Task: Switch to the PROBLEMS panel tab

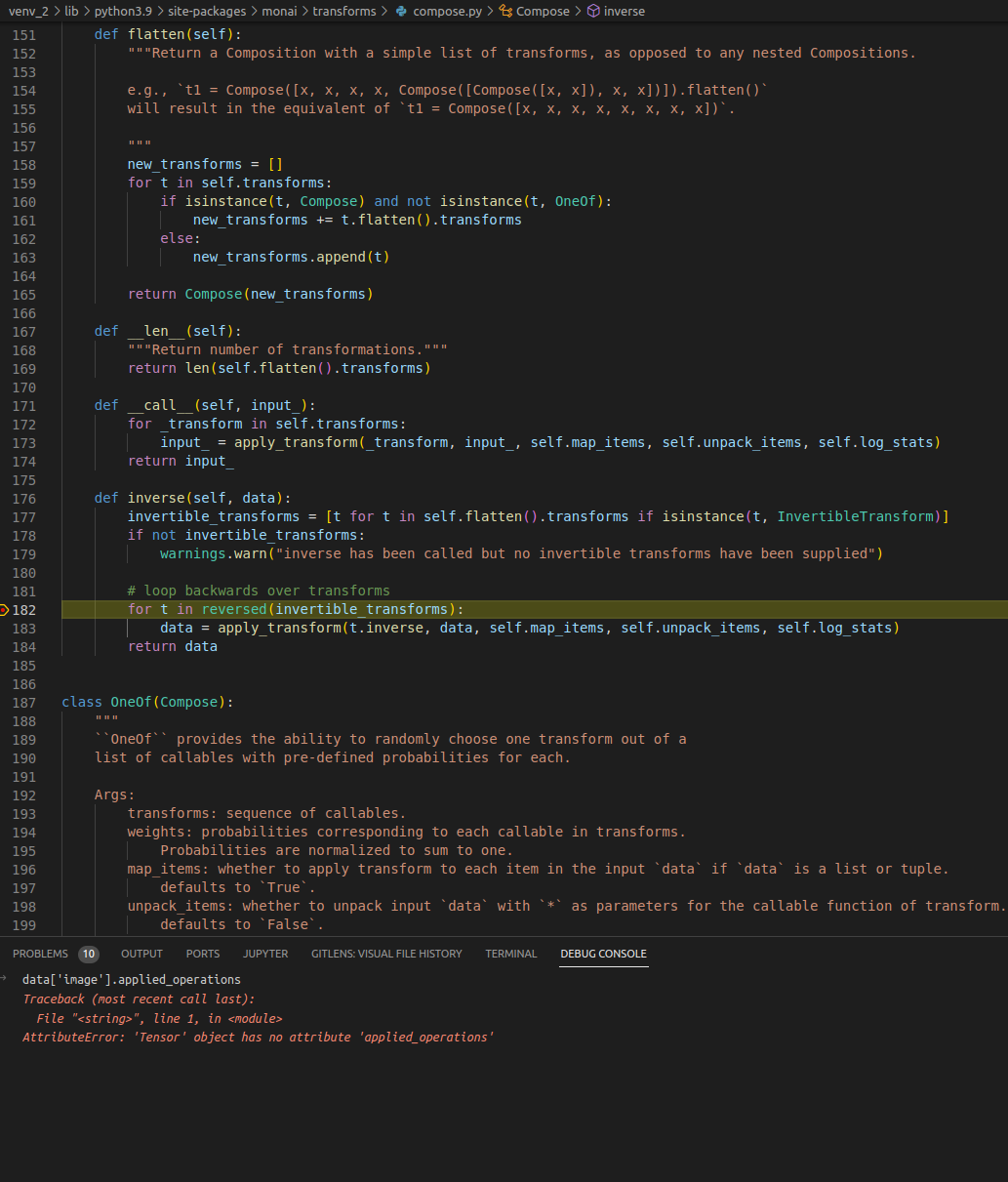Action: click(40, 954)
